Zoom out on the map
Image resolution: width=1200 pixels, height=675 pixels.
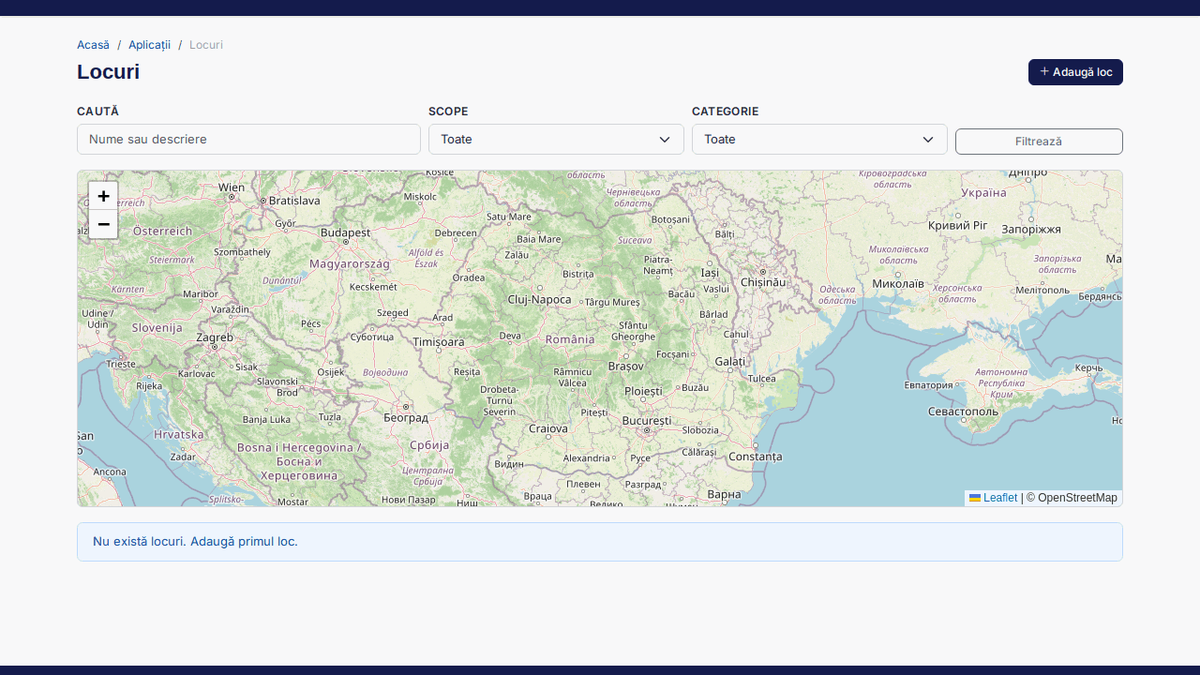click(x=103, y=224)
